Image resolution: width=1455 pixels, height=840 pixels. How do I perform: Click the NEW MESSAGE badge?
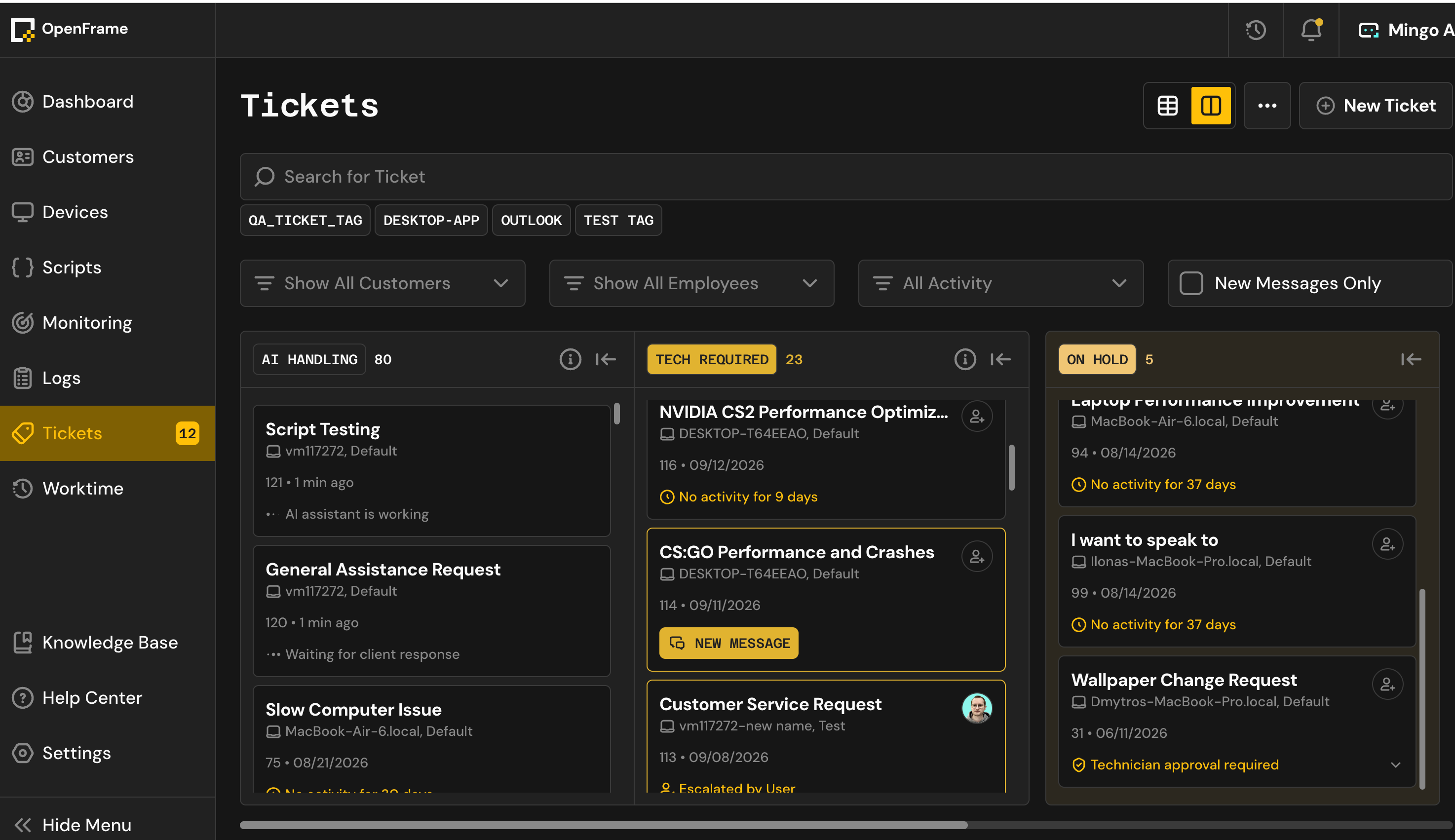point(728,643)
